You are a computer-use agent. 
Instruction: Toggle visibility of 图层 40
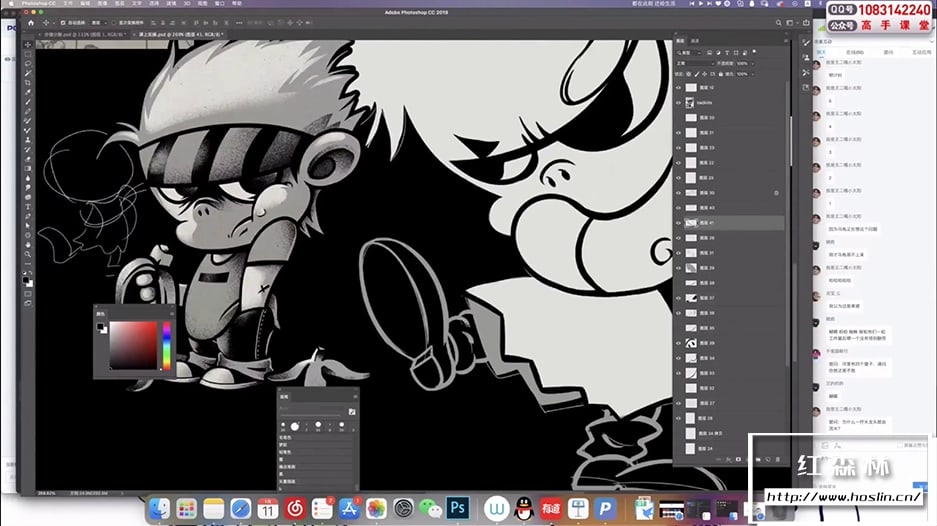(x=678, y=208)
